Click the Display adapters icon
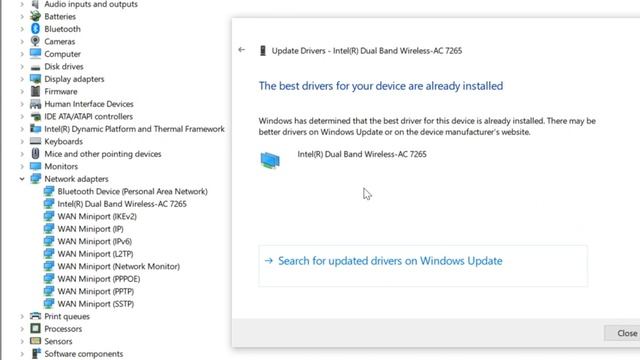640x360 pixels. point(36,79)
